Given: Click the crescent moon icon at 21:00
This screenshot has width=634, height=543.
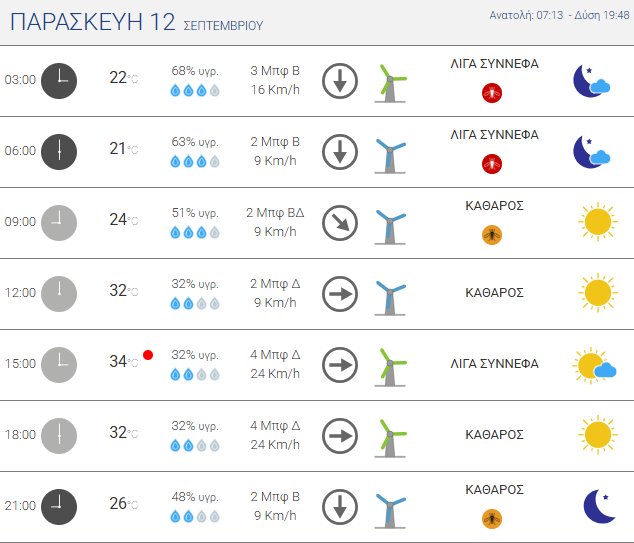Looking at the screenshot, I should 598,506.
